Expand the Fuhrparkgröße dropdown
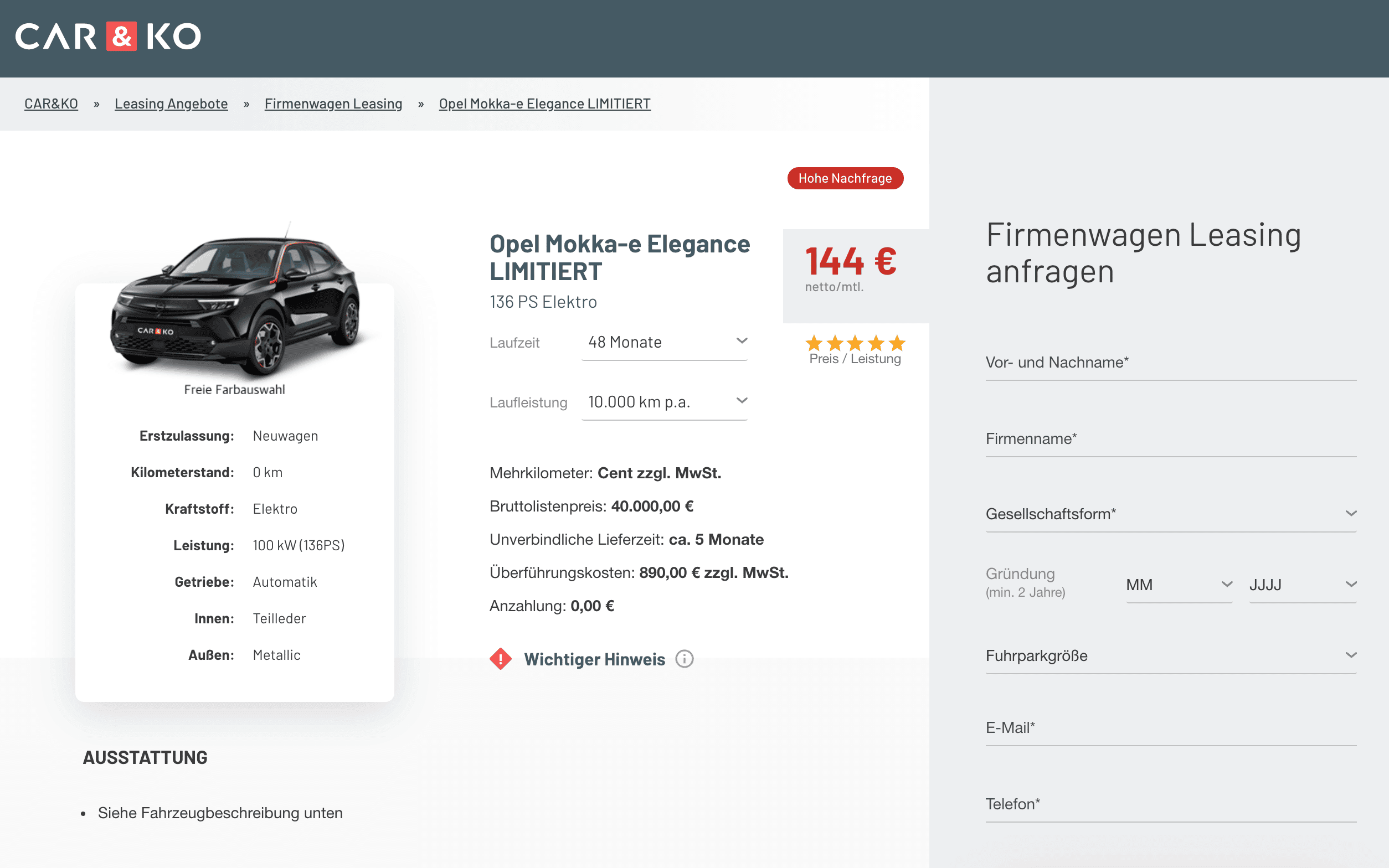Viewport: 1389px width, 868px height. 1171,655
